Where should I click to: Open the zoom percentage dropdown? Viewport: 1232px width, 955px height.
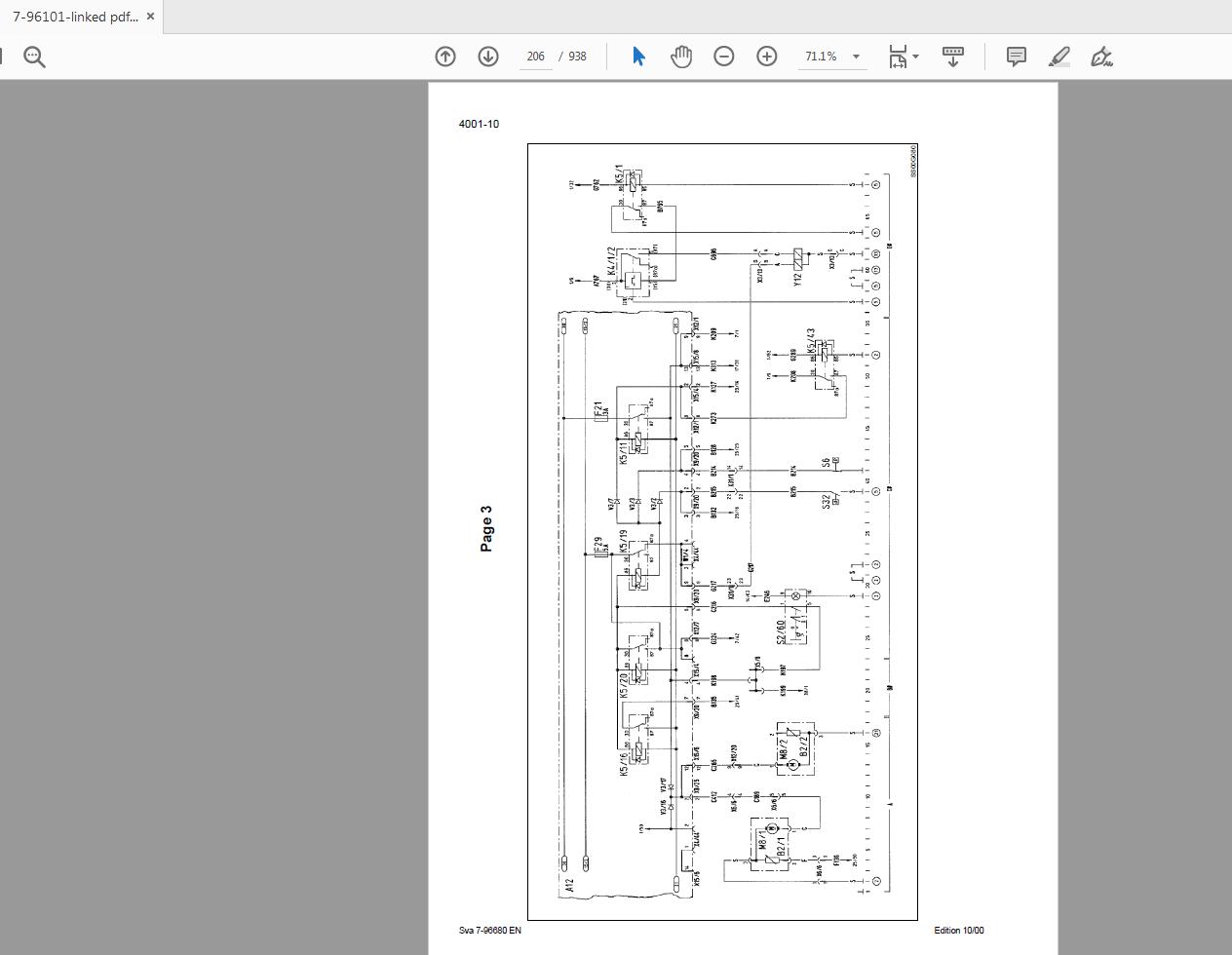(856, 56)
